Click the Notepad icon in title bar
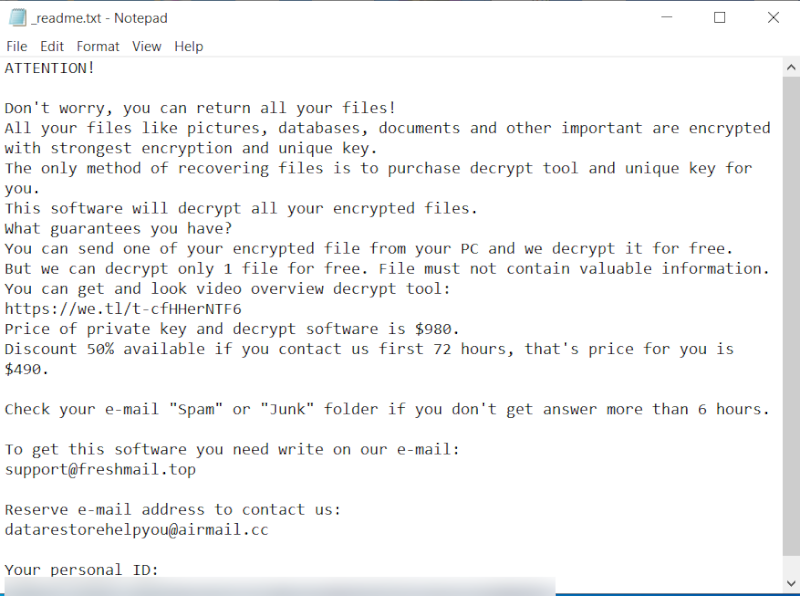The image size is (800, 596). coord(17,17)
